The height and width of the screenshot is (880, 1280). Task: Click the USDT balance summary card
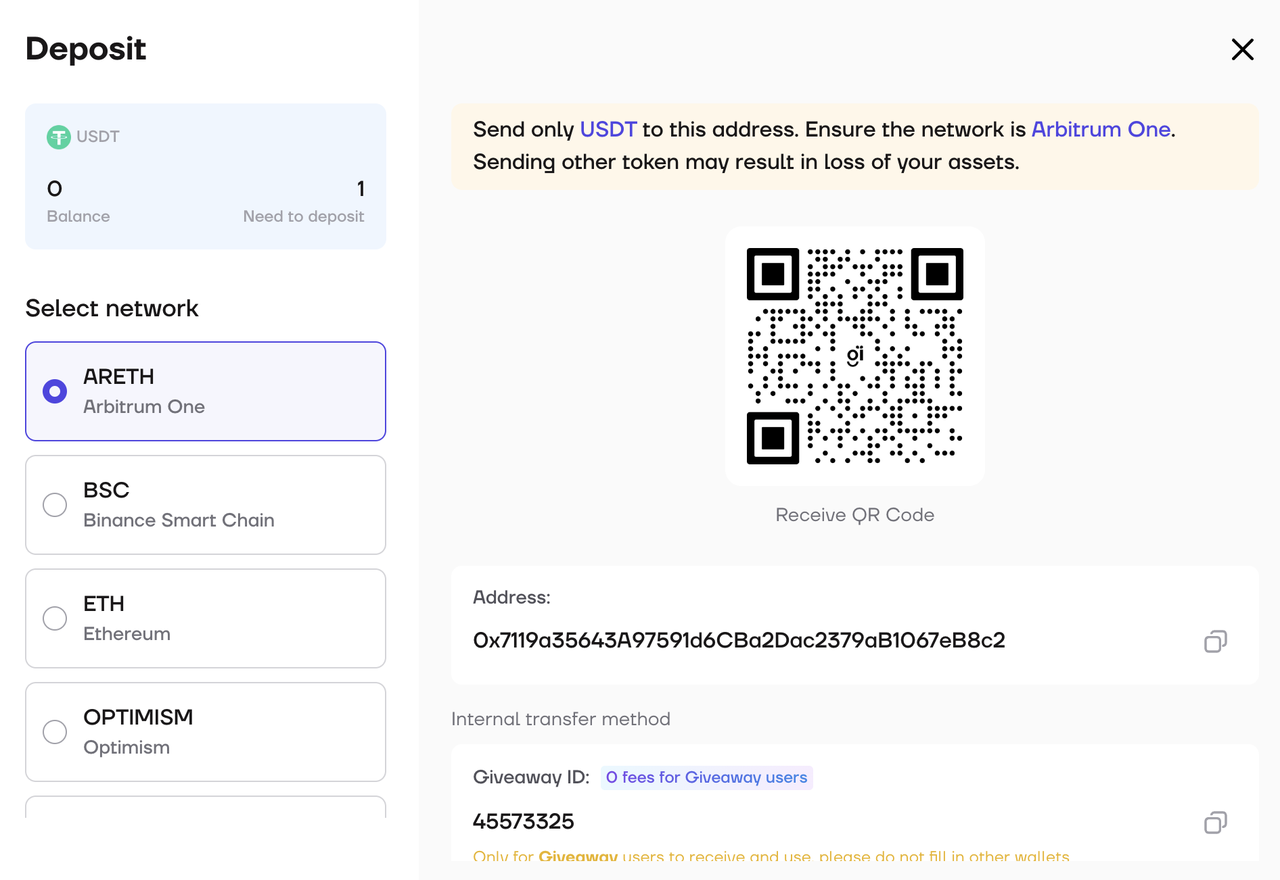tap(205, 176)
